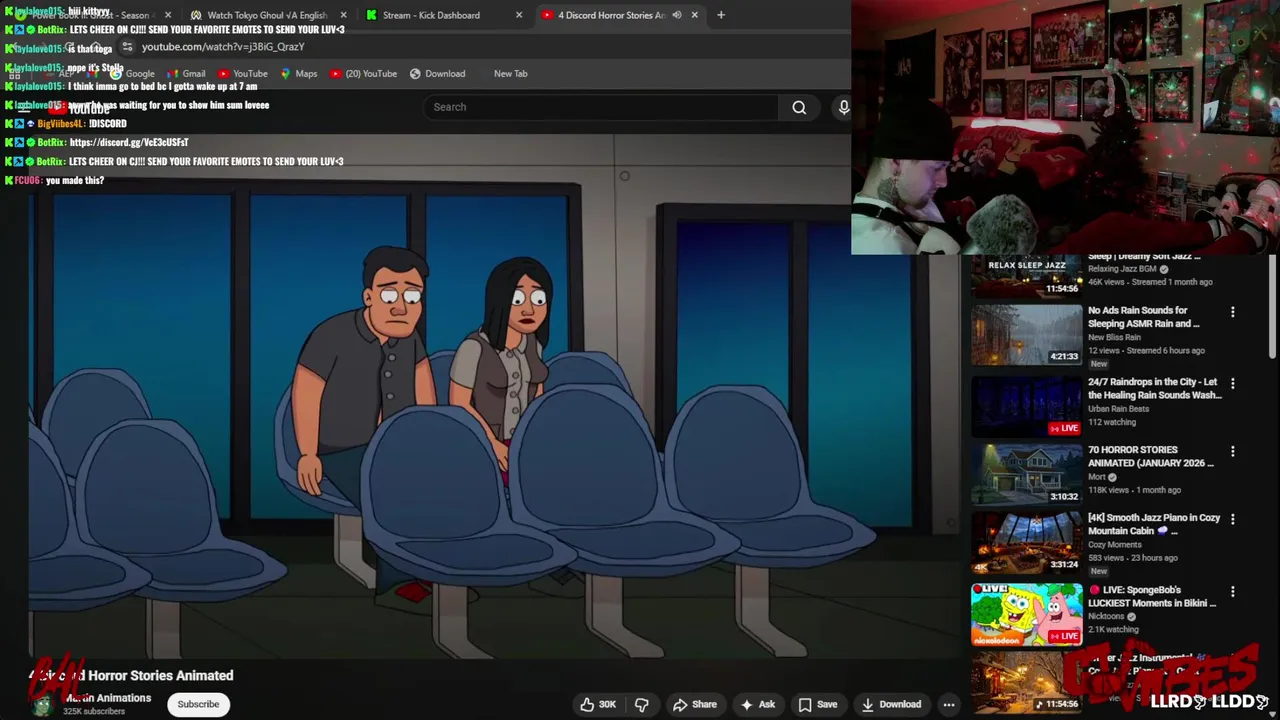Close the Kick Dashboard tab
Viewport: 1280px width, 720px height.
click(x=518, y=15)
